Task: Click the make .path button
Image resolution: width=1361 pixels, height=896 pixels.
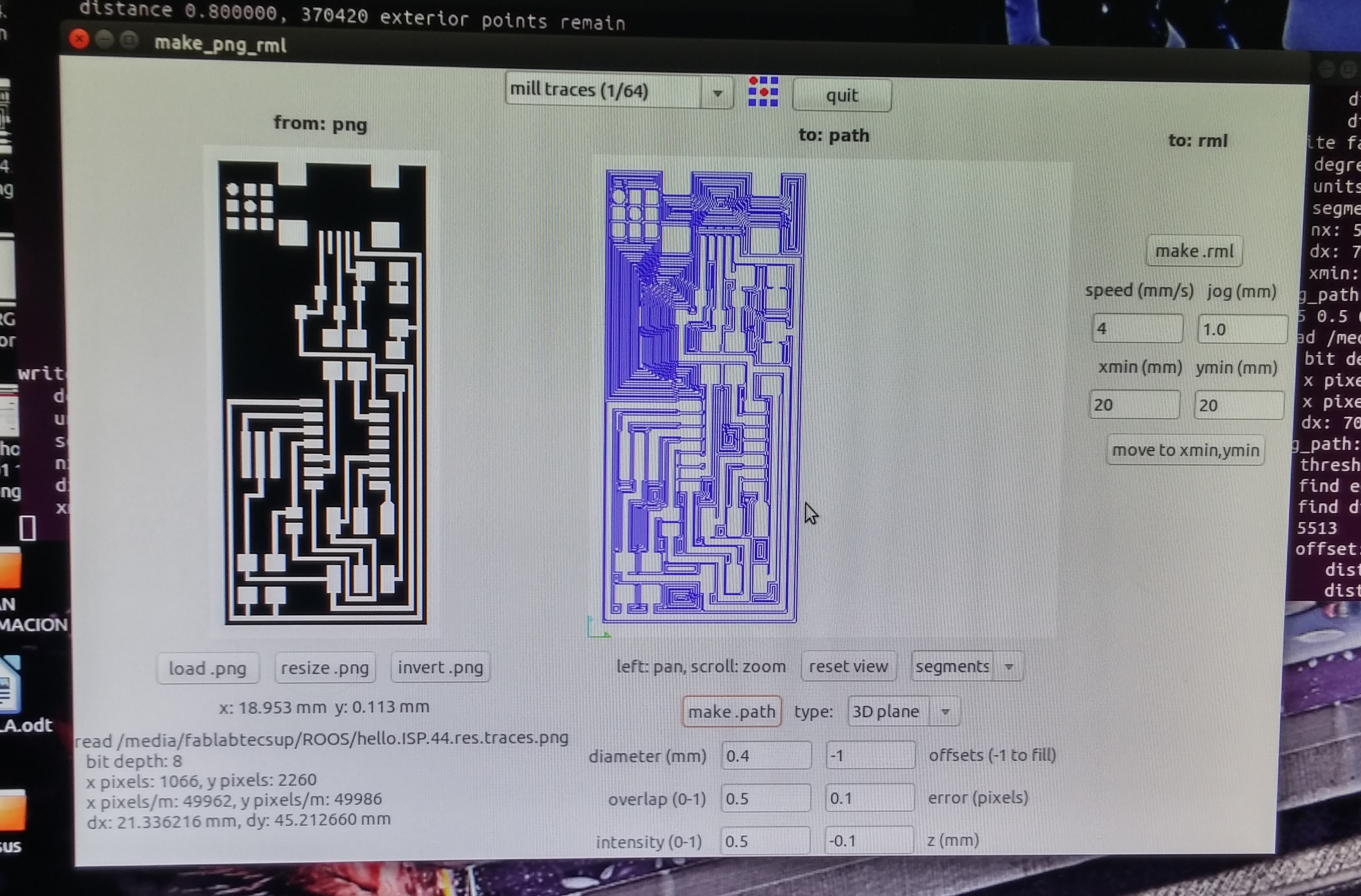Action: point(731,712)
